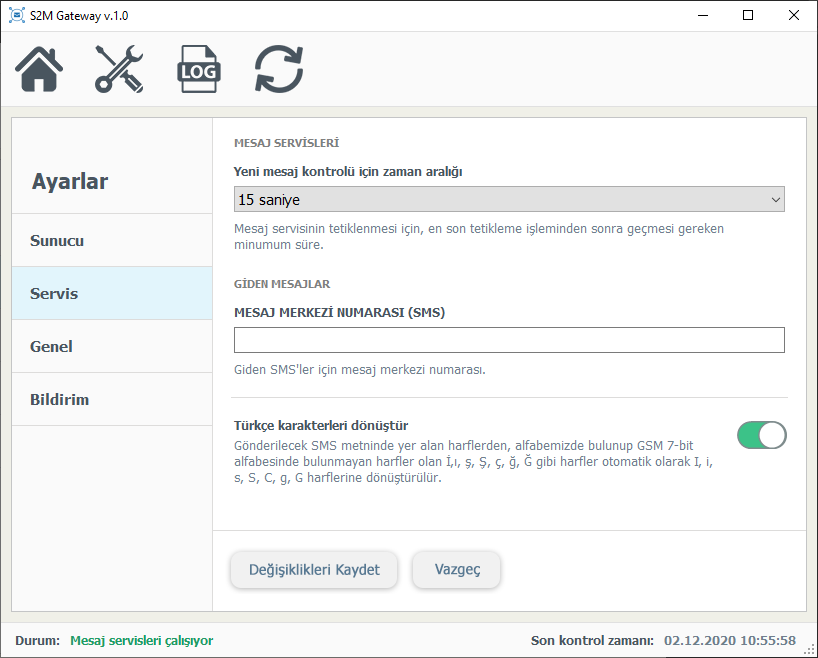This screenshot has width=818, height=658.
Task: Select the Servis settings tab
Action: [x=112, y=294]
